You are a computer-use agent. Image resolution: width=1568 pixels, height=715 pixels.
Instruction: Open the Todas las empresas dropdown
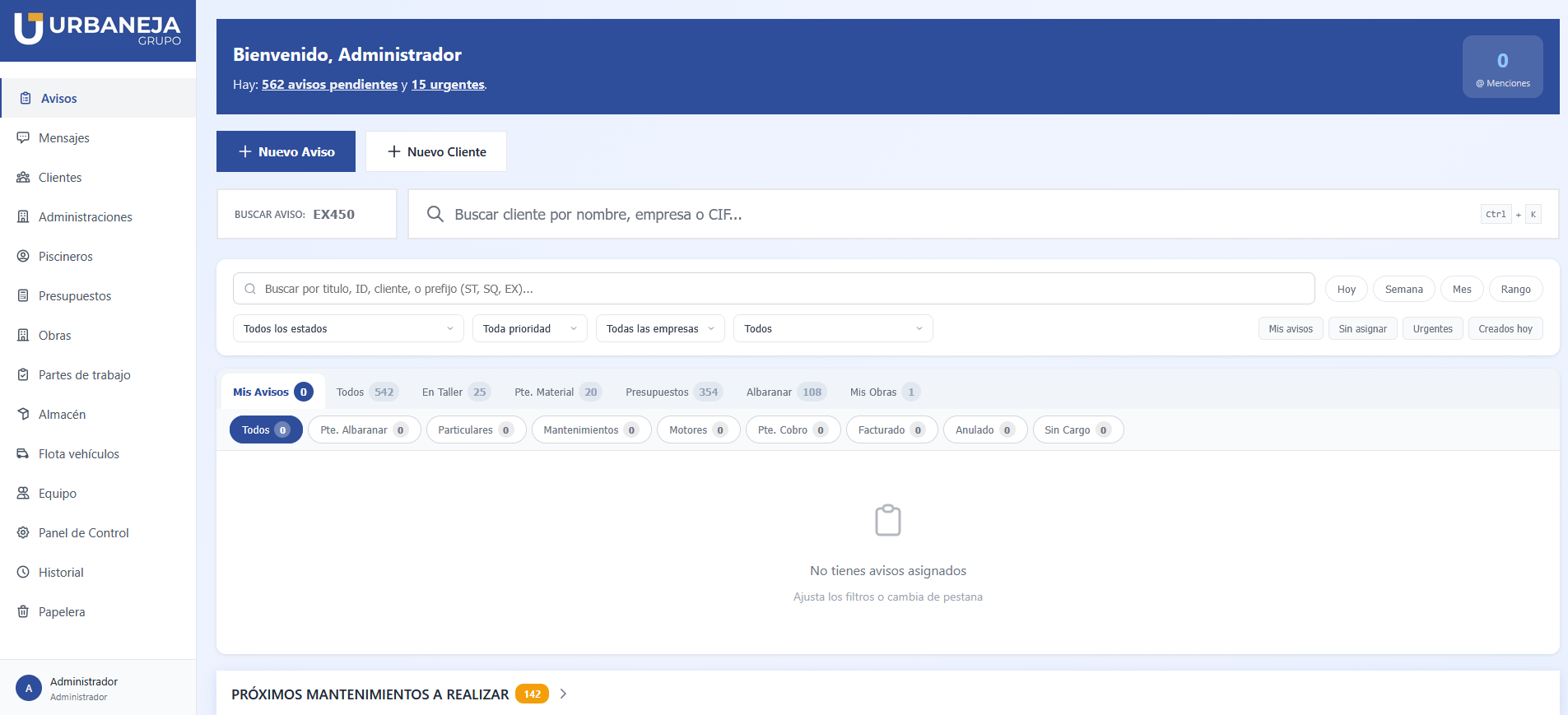660,328
